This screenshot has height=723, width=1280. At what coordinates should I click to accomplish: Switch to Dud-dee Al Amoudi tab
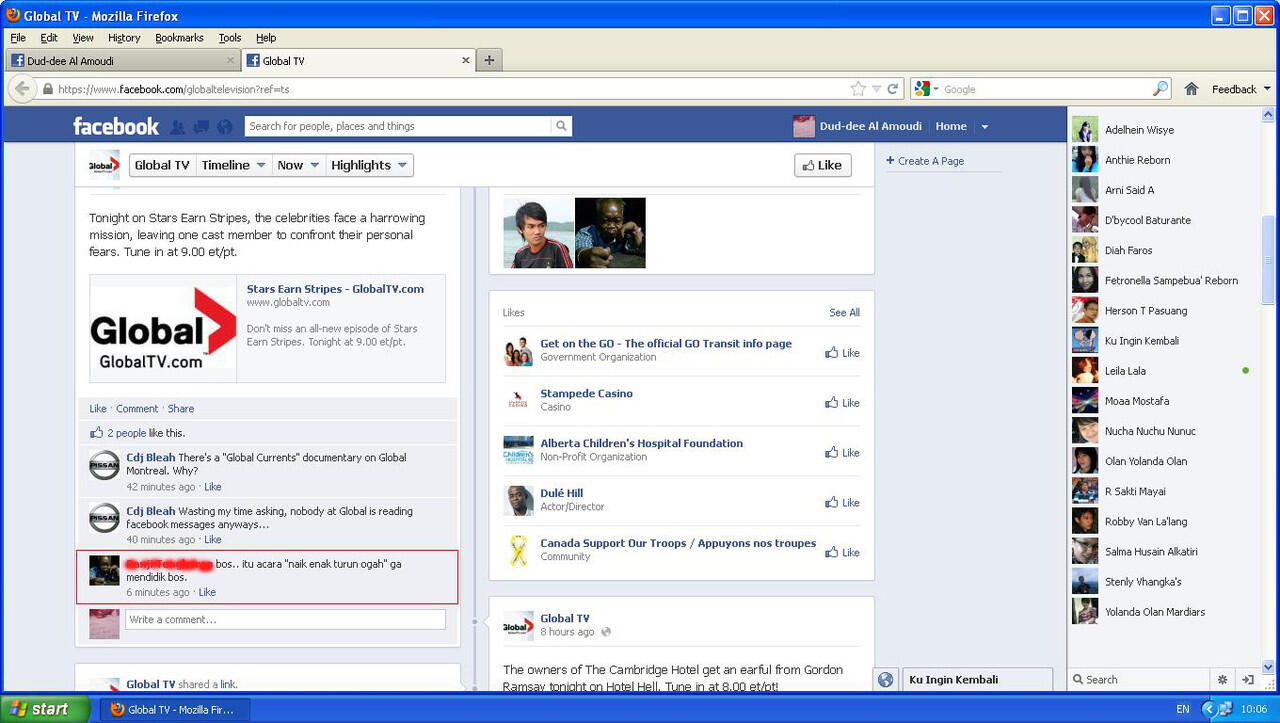(x=122, y=60)
